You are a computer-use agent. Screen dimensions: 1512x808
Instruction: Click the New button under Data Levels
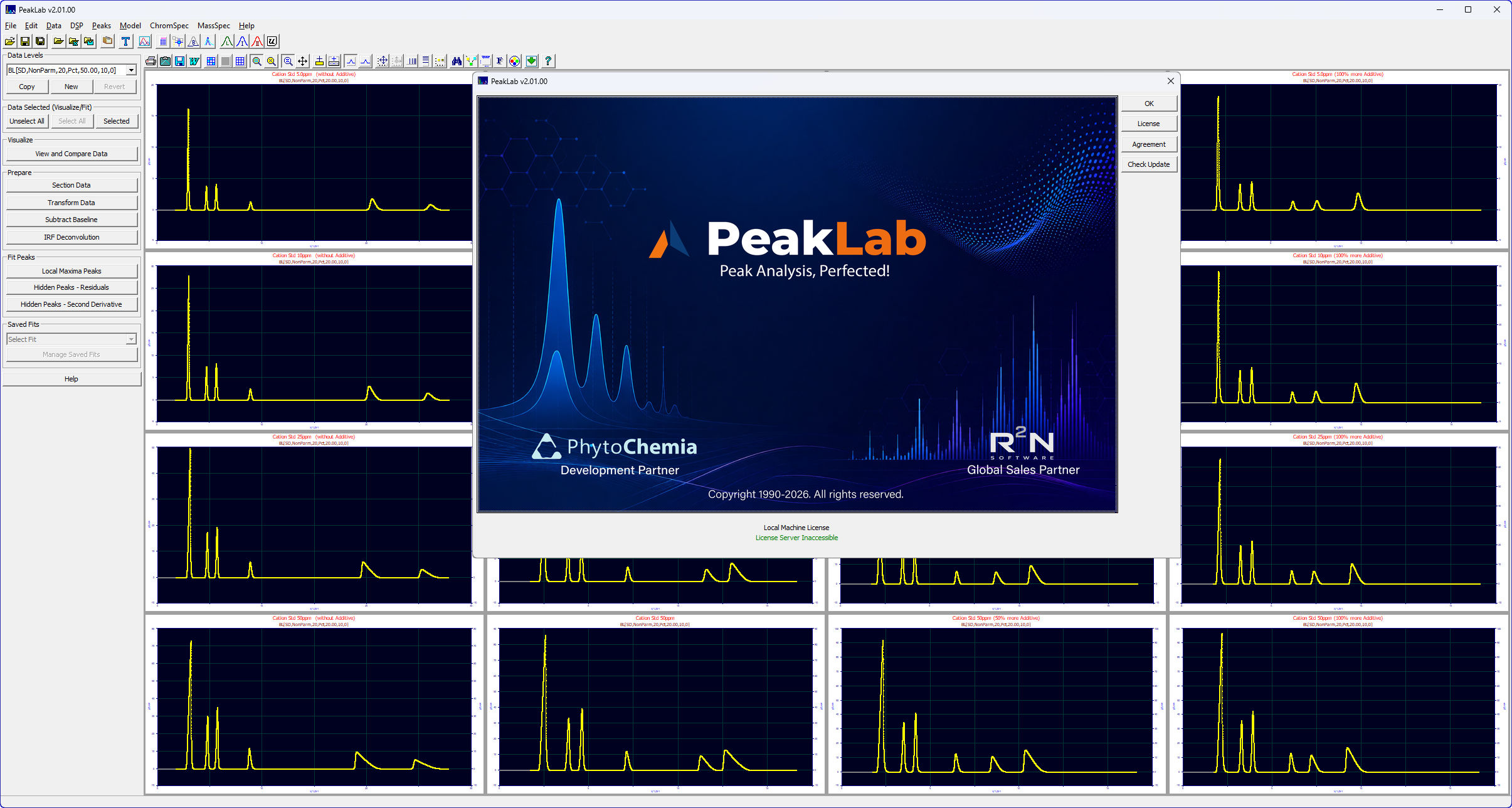pos(71,87)
